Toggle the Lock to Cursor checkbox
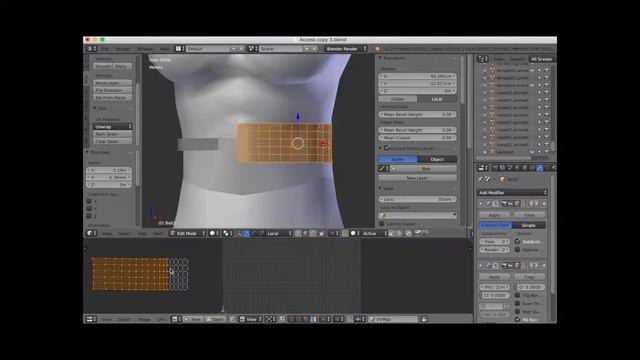Screen dimensions: 640x360 point(382,224)
